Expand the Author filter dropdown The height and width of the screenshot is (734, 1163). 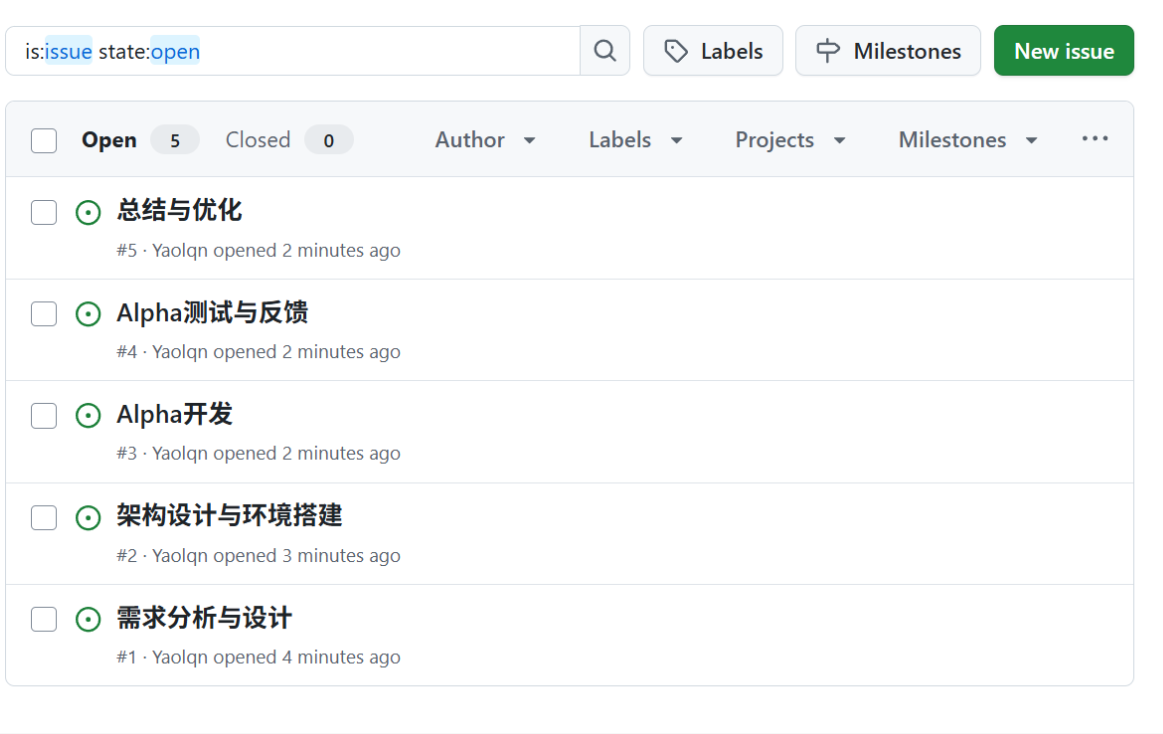pos(485,140)
